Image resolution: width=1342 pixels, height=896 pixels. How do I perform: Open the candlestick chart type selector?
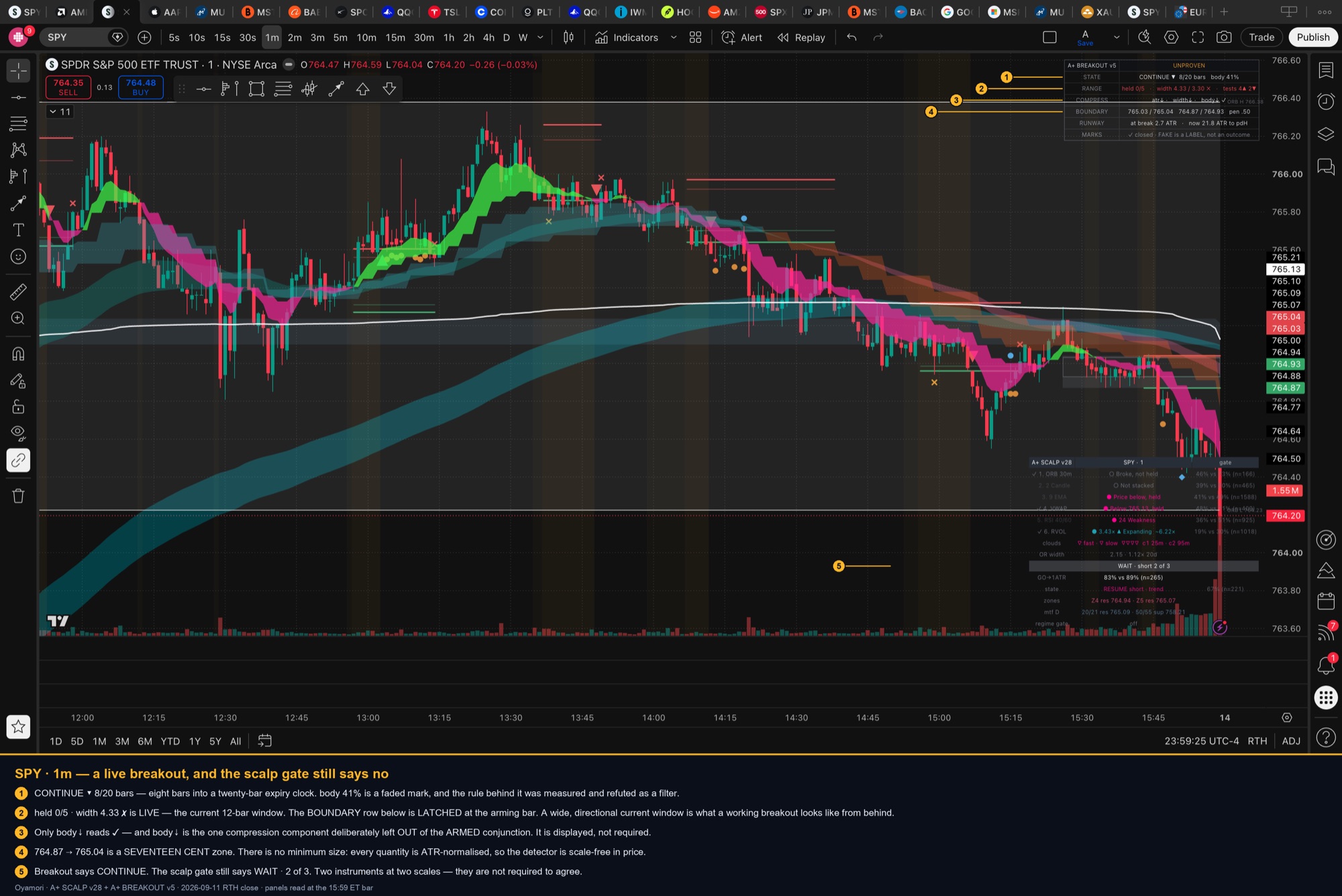568,38
